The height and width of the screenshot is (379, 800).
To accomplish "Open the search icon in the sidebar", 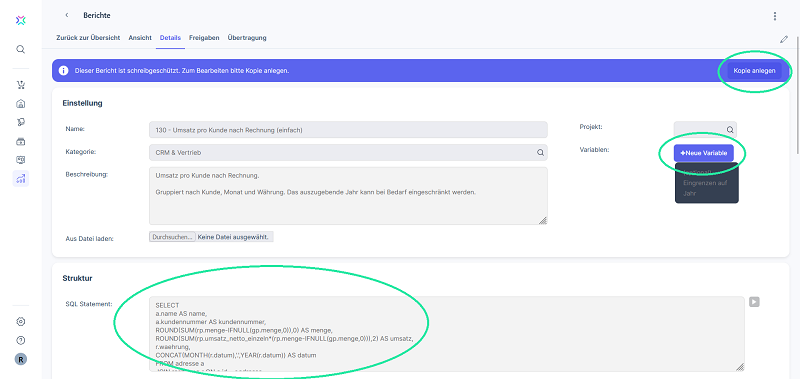I will pos(20,49).
